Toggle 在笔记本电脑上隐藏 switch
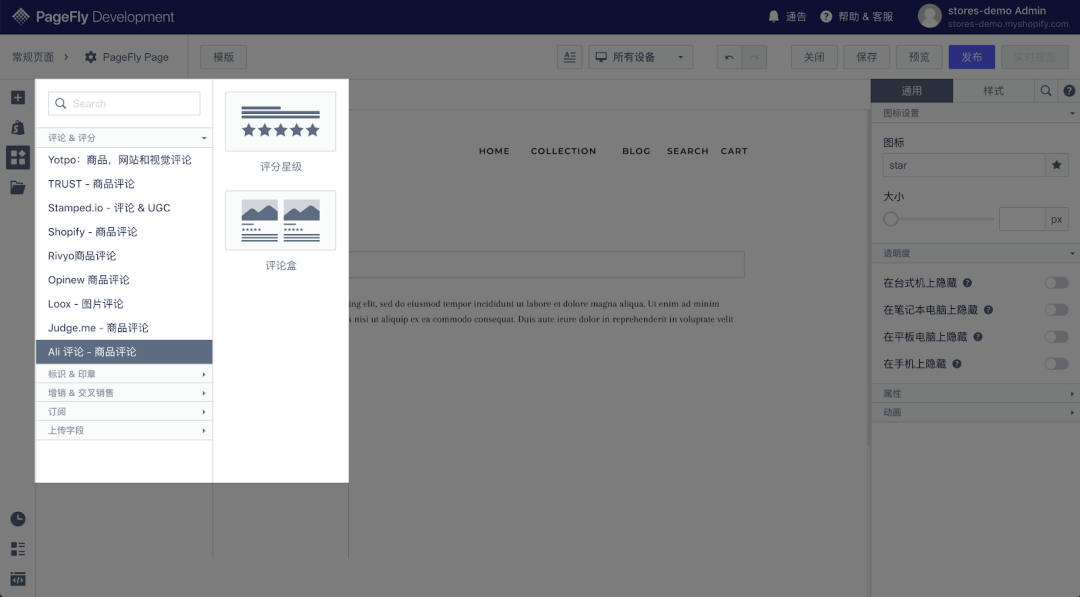This screenshot has width=1080, height=597. (x=1056, y=310)
